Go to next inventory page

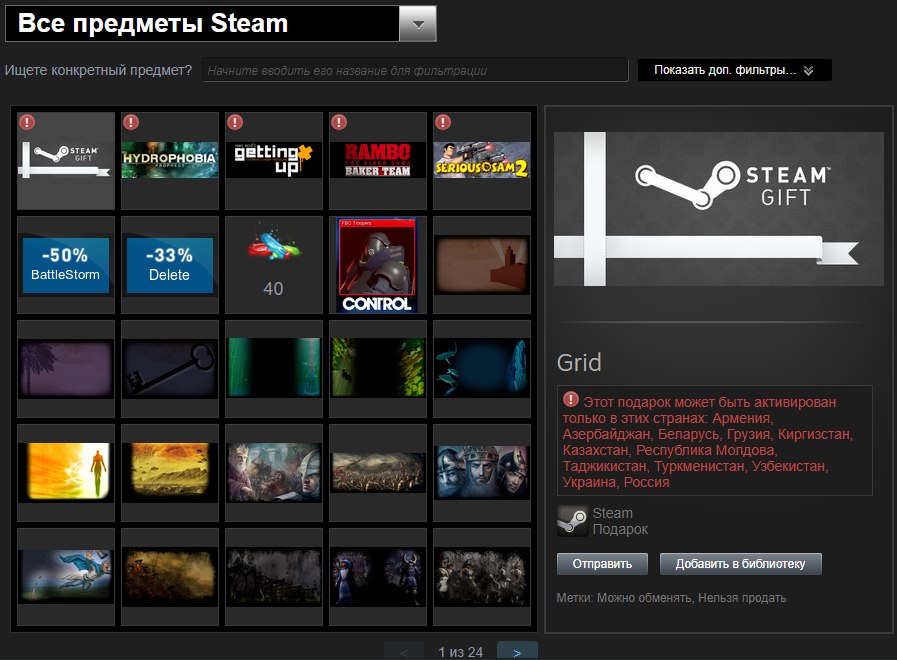point(517,651)
